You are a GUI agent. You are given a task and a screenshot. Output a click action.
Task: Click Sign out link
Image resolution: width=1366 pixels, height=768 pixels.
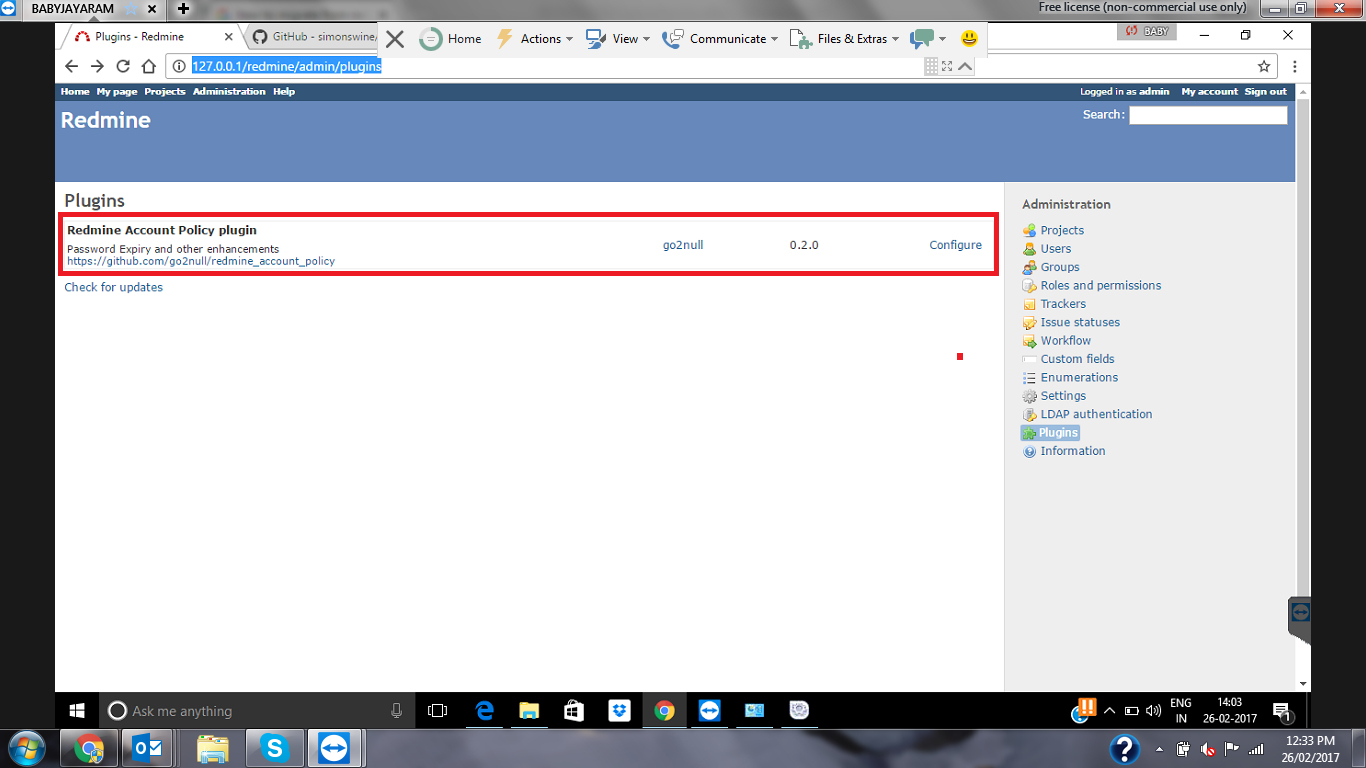[1266, 91]
